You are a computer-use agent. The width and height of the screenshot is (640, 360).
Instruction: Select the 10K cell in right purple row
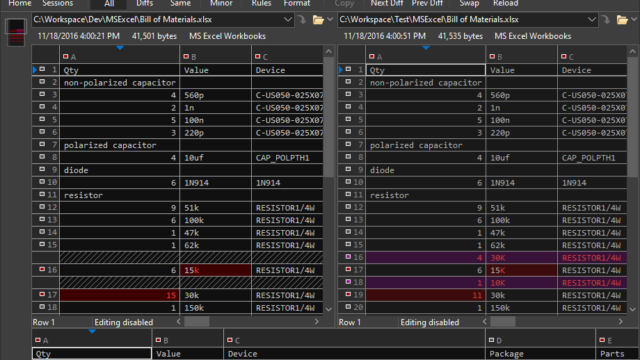click(x=522, y=283)
